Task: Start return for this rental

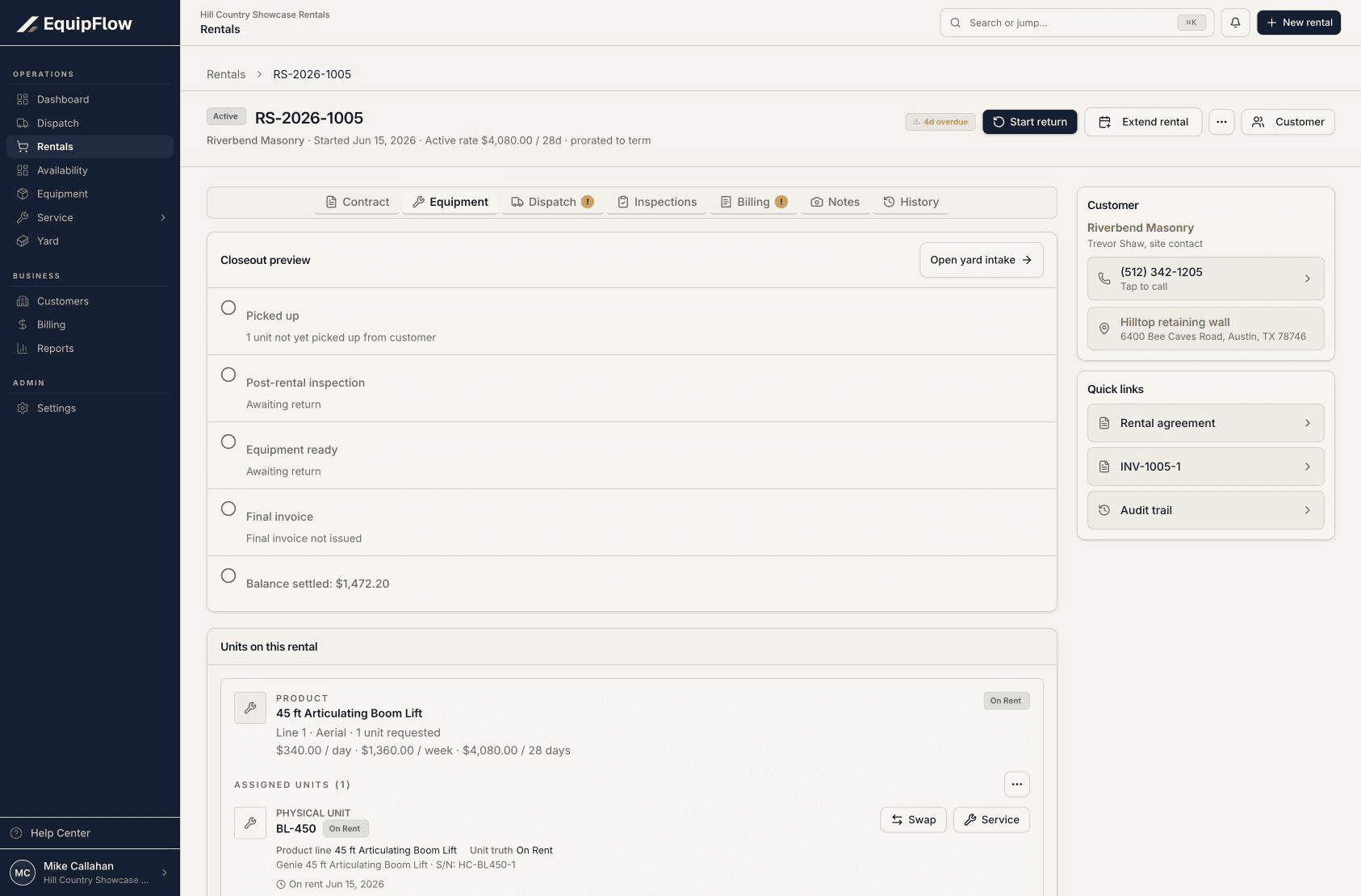Action: [x=1029, y=122]
